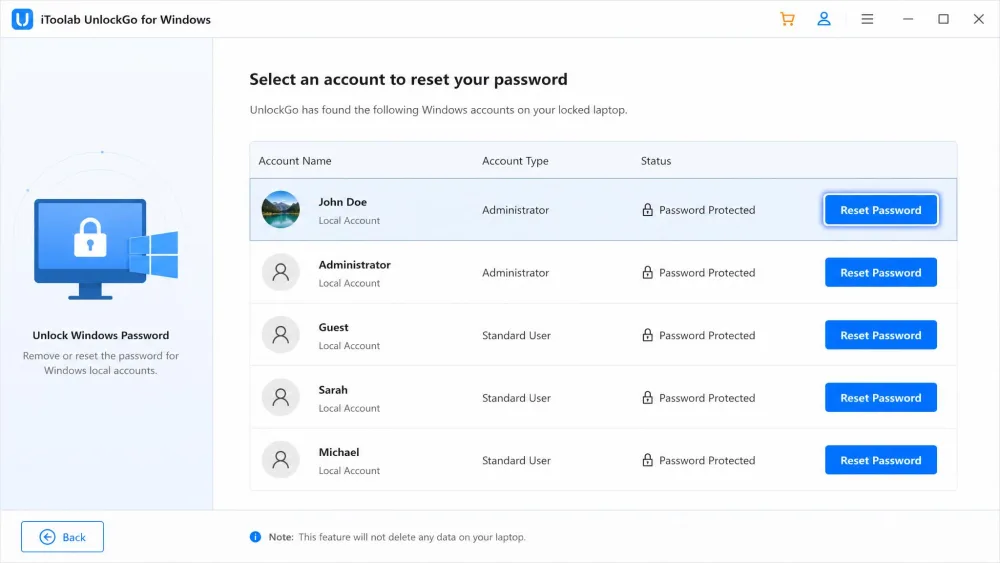Click Standard User type in Sarah's row
The width and height of the screenshot is (1000, 563).
point(516,398)
